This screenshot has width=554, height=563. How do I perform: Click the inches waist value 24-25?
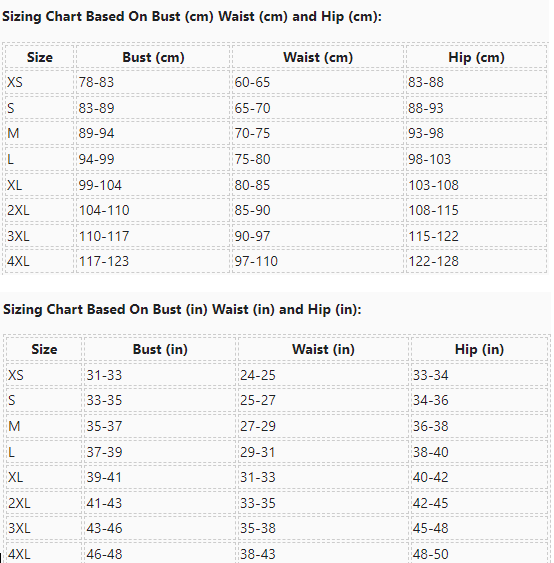point(257,375)
